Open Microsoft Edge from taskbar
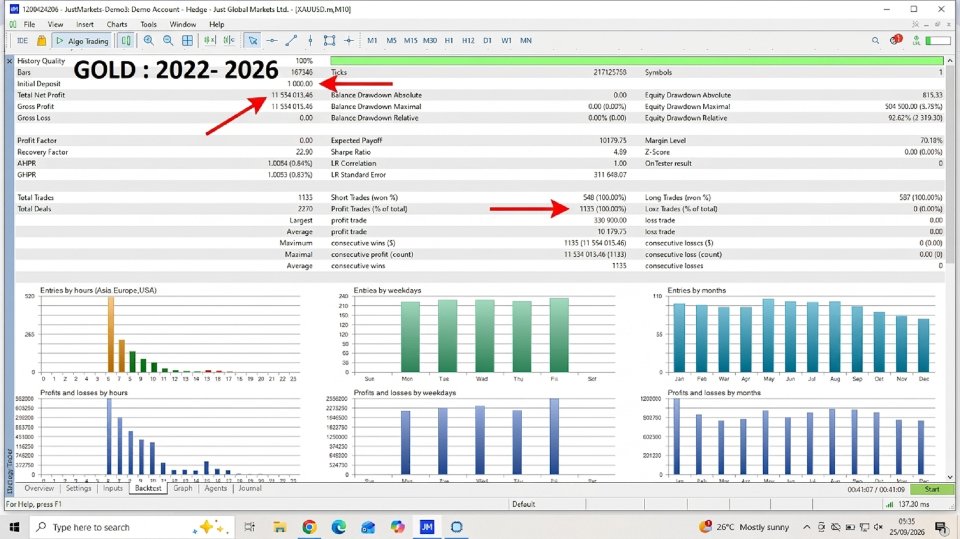Screen dimensions: 960x539 [x=339, y=527]
